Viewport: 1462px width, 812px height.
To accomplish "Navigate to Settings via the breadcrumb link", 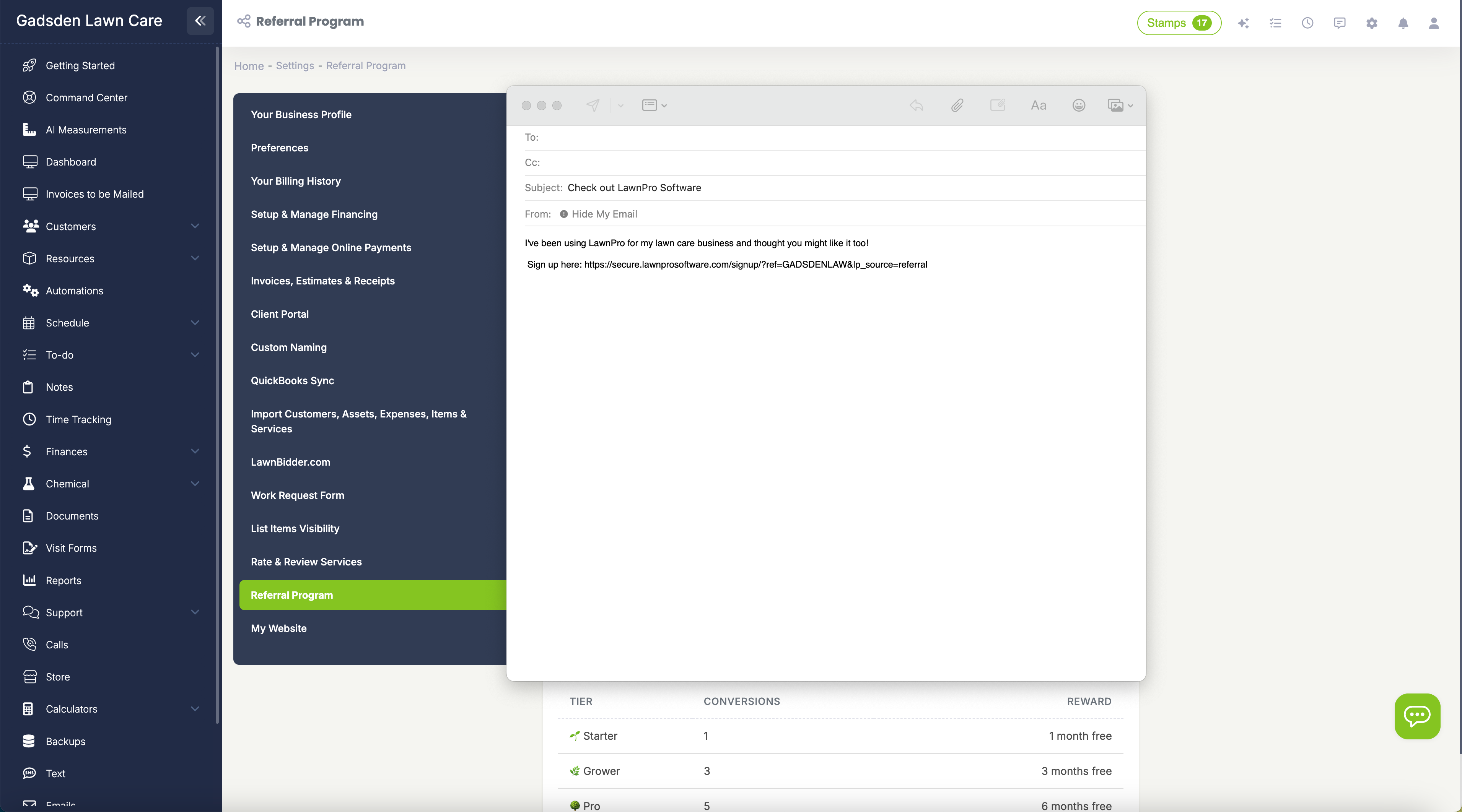I will click(x=295, y=65).
